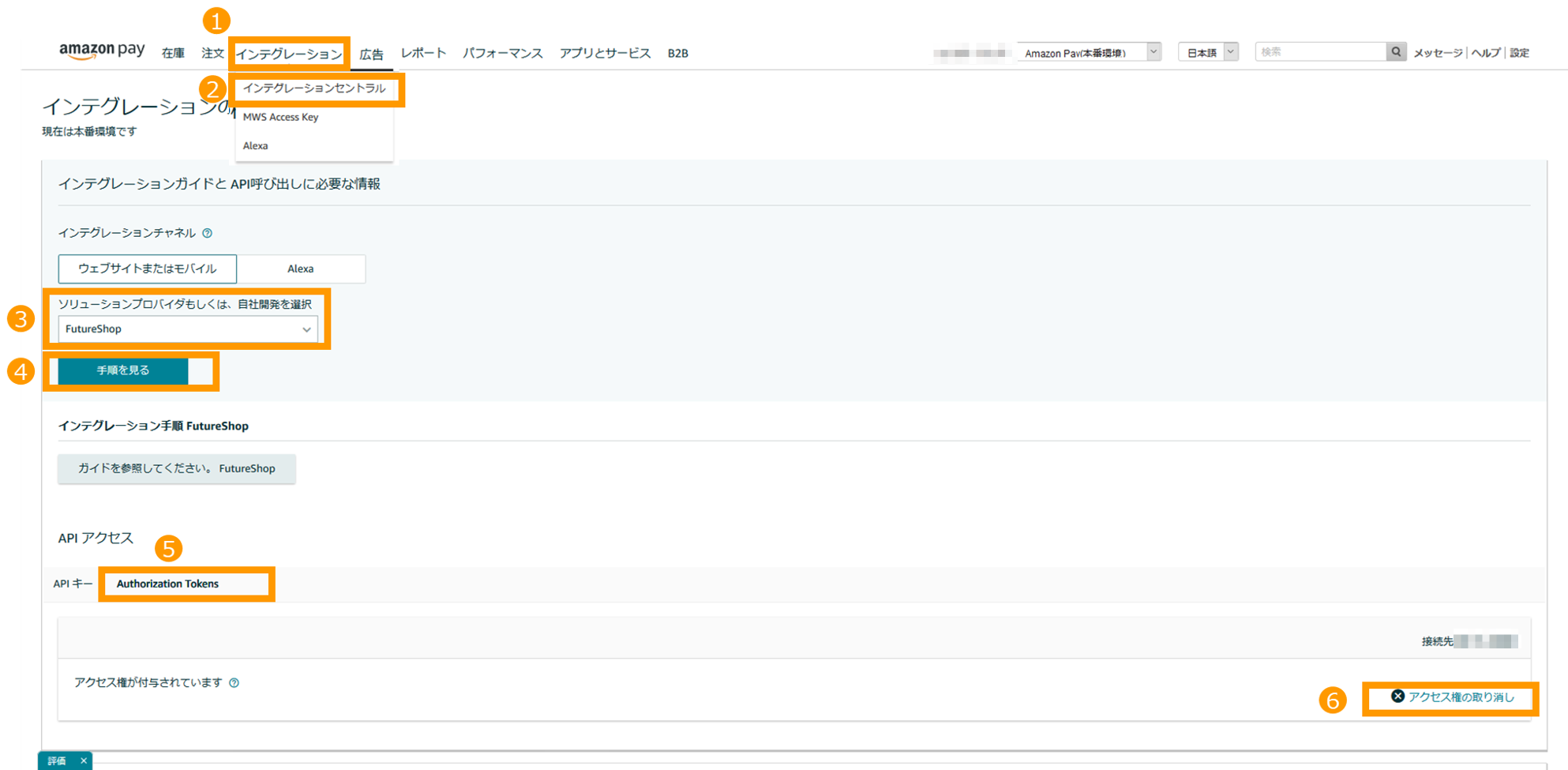Open the 日本語 language dropdown

[1208, 53]
